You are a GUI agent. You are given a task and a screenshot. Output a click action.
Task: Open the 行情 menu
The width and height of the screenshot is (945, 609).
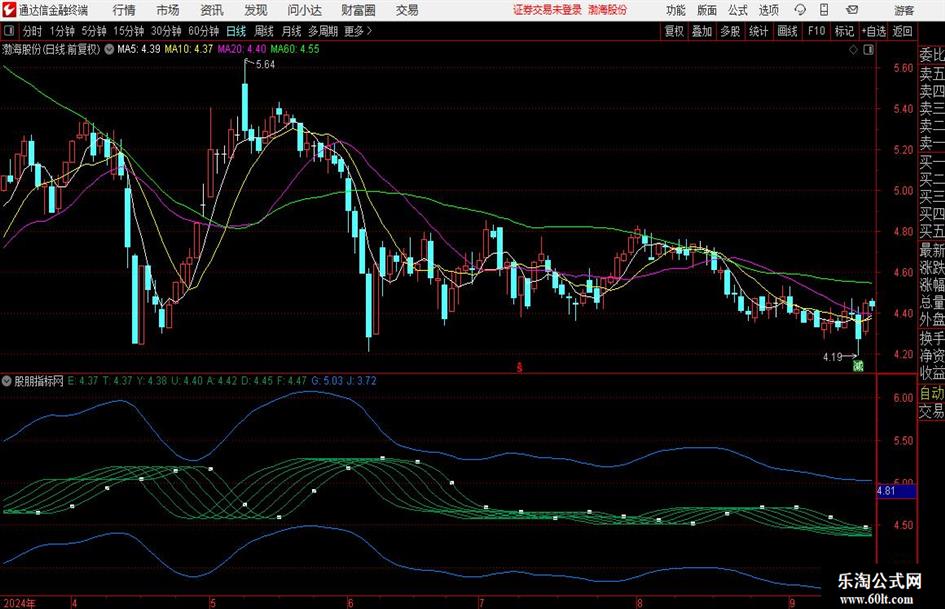[x=124, y=10]
